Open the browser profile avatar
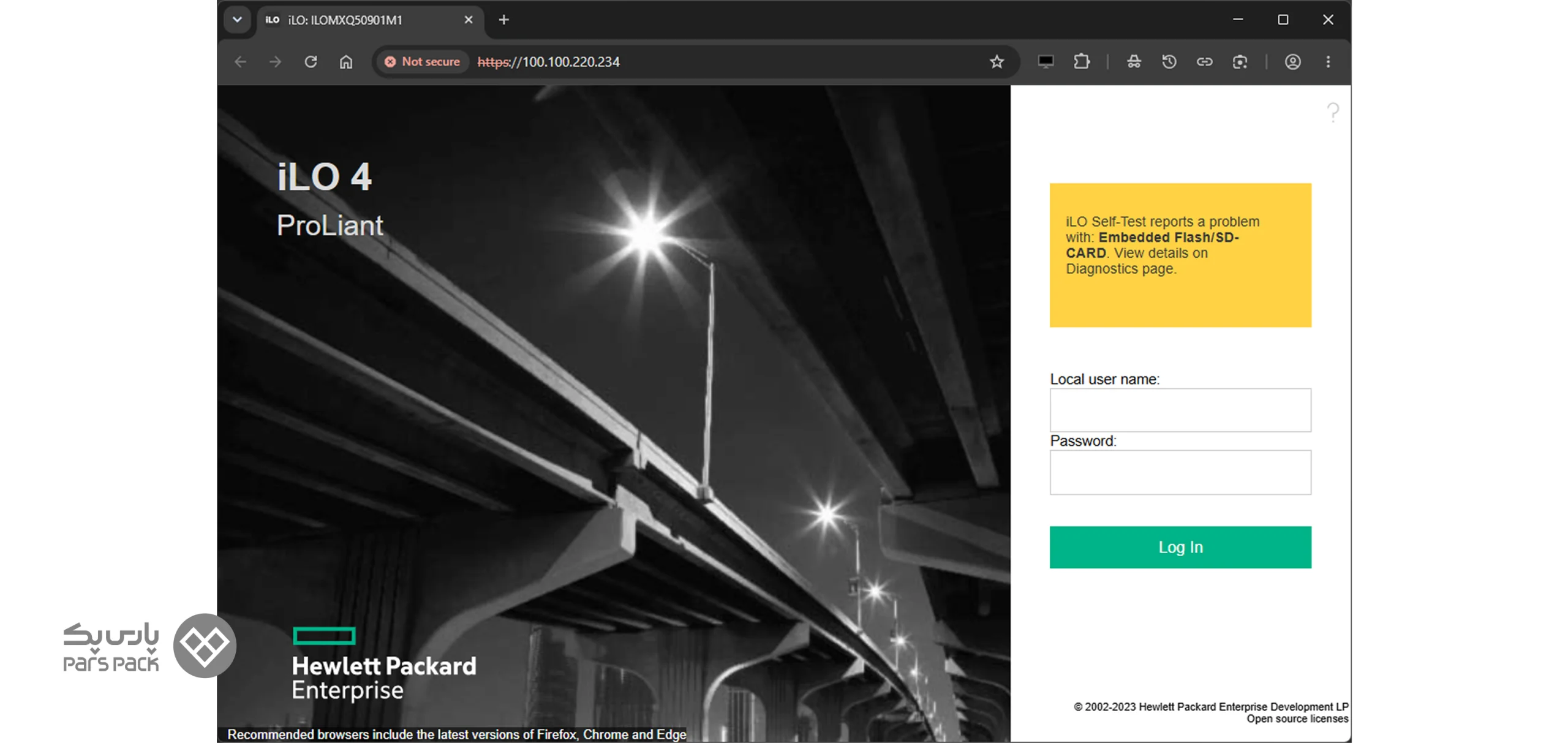This screenshot has width=1568, height=743. 1292,62
